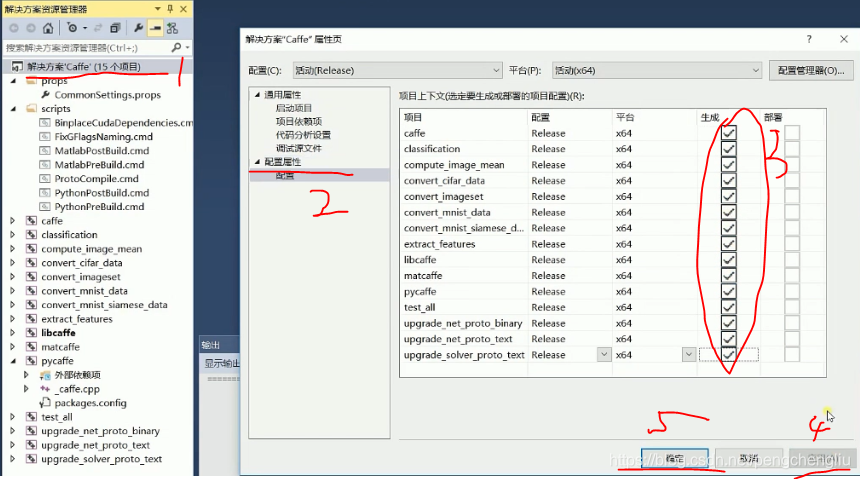
Task: Select MatlabPreBuild.cmd in the tree
Action: (99, 165)
